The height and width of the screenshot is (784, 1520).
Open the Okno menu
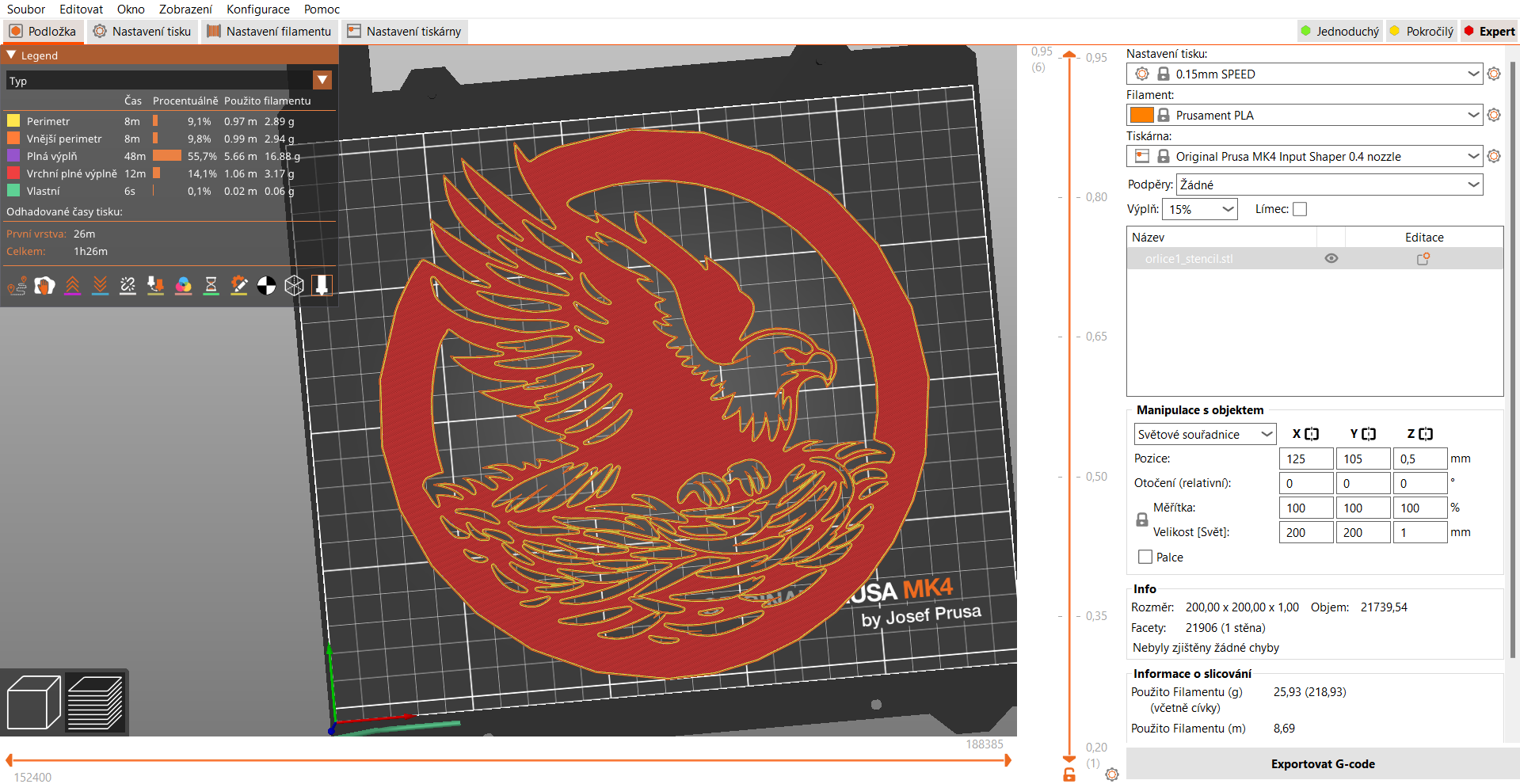[131, 10]
